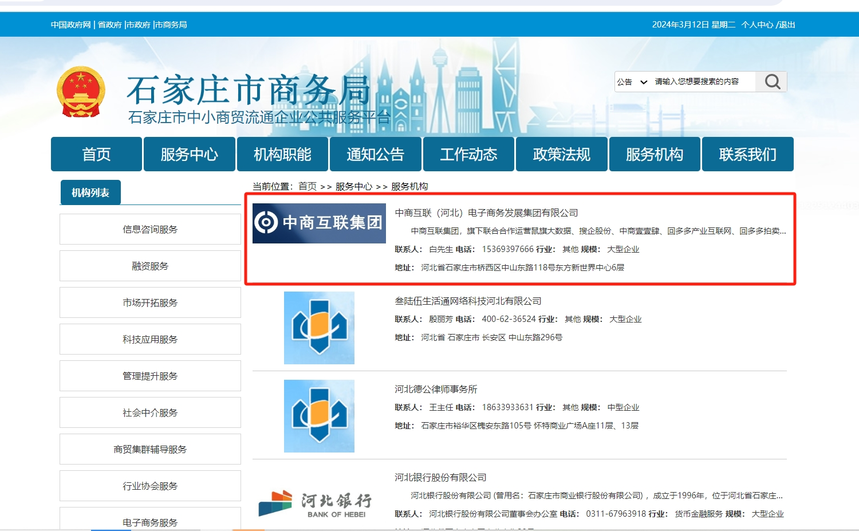Open 河北银行股份有限公司 title link
This screenshot has height=531, width=859.
[x=440, y=477]
